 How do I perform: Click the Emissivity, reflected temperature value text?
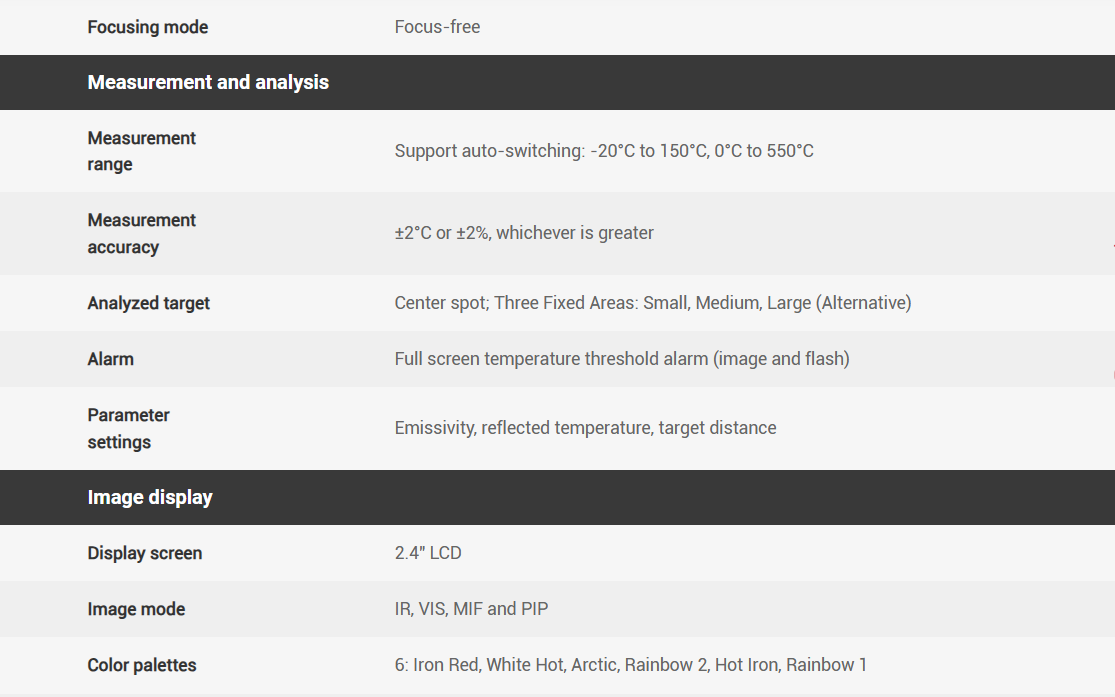(585, 428)
